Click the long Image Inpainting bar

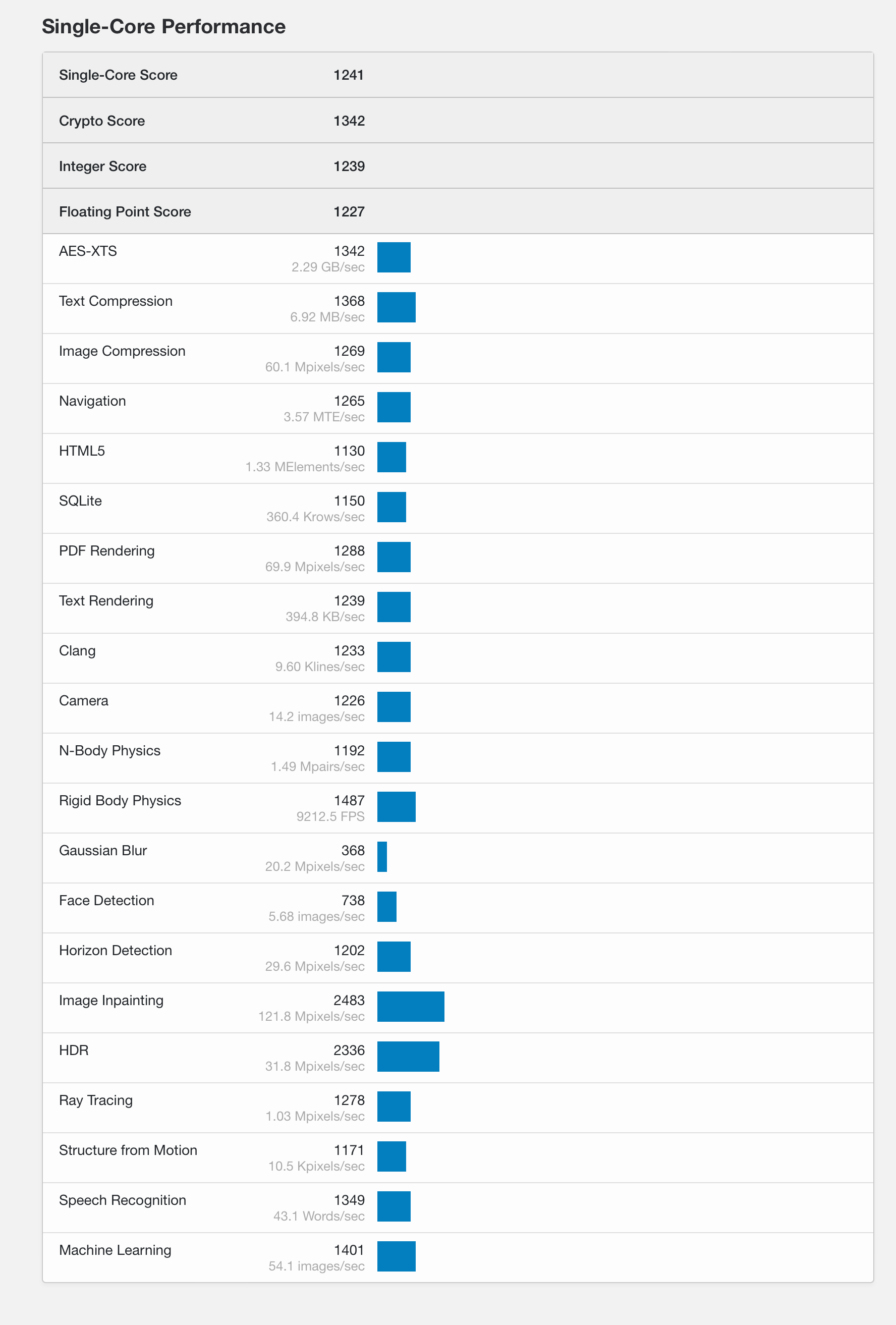pos(410,1006)
